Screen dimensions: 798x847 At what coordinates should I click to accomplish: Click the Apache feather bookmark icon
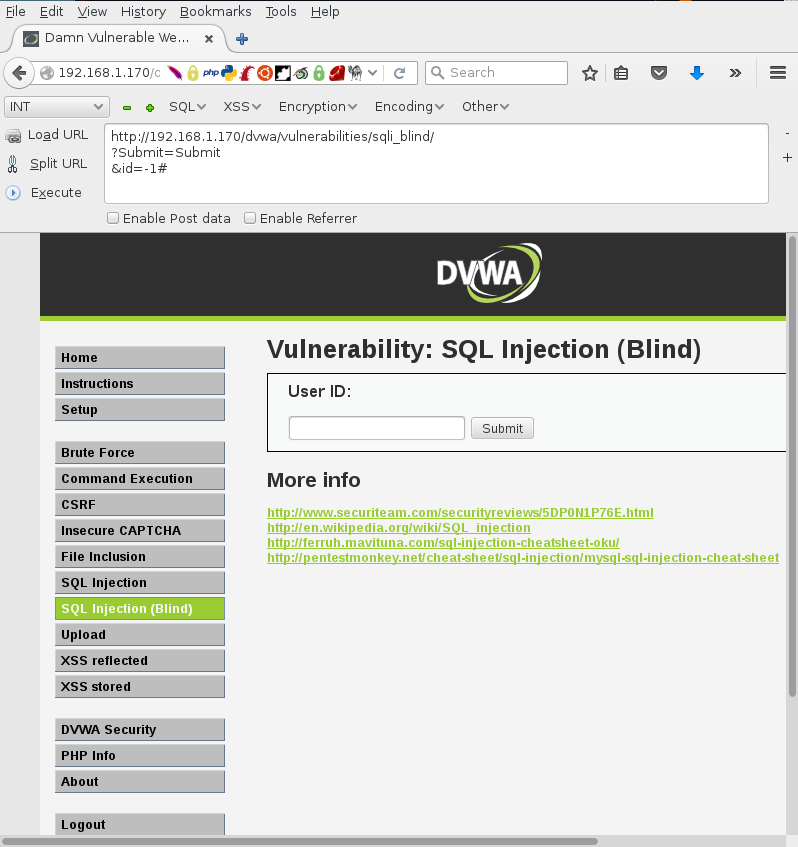[174, 72]
